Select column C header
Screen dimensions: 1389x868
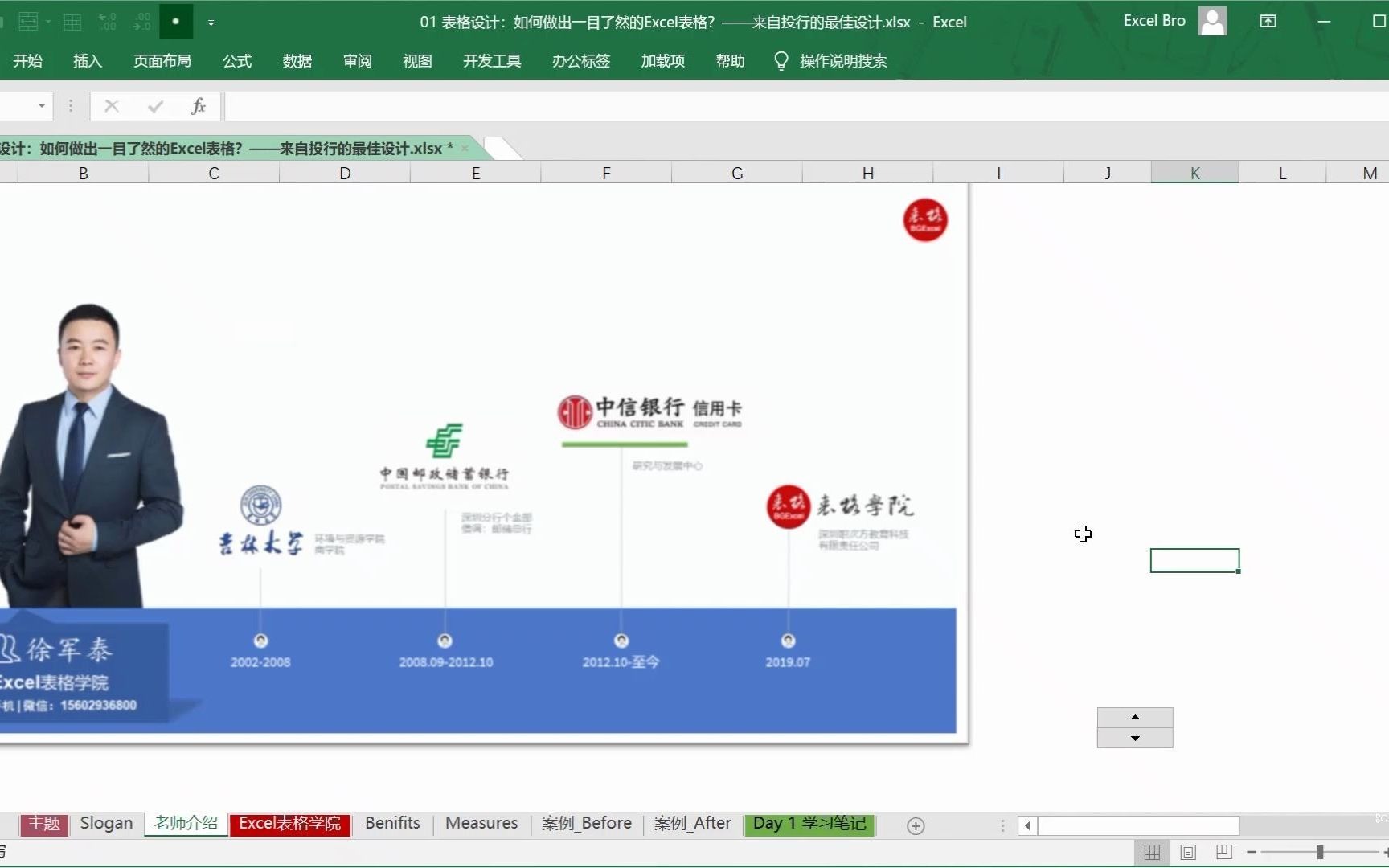click(x=214, y=173)
